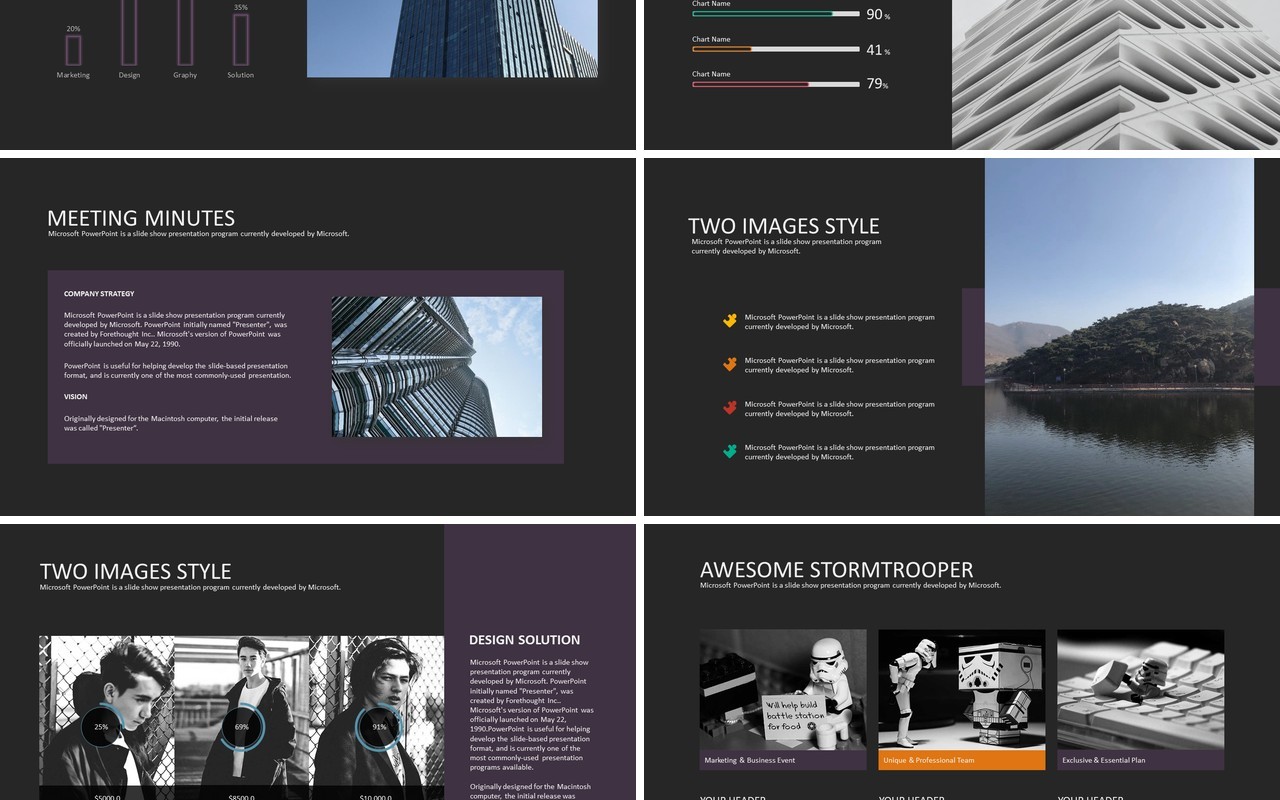Image resolution: width=1280 pixels, height=800 pixels.
Task: Select the Solution chart label
Action: [241, 75]
